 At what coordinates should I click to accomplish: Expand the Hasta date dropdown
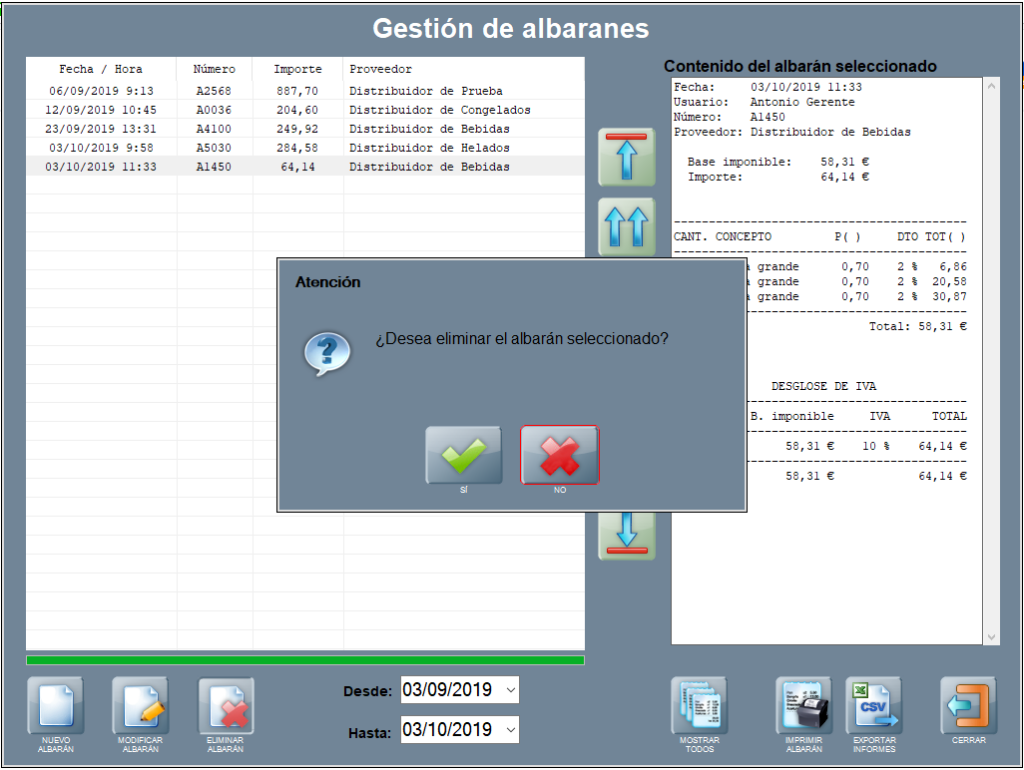[511, 730]
